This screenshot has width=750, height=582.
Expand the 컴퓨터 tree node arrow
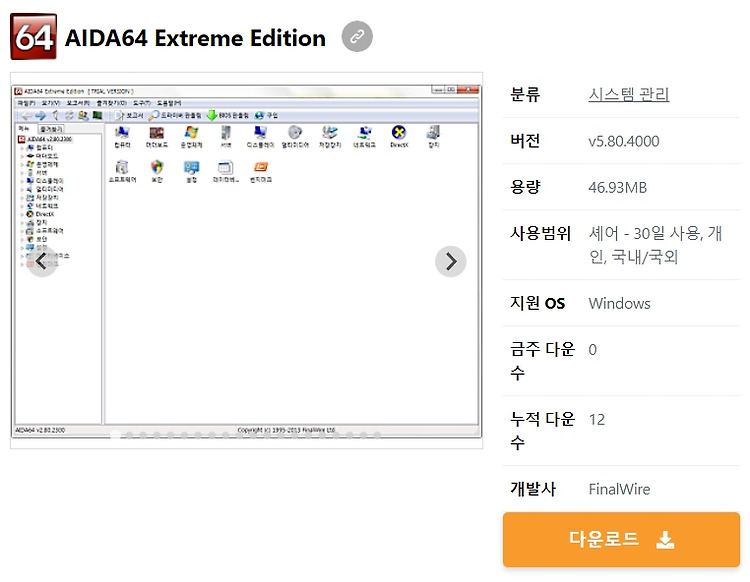click(22, 148)
